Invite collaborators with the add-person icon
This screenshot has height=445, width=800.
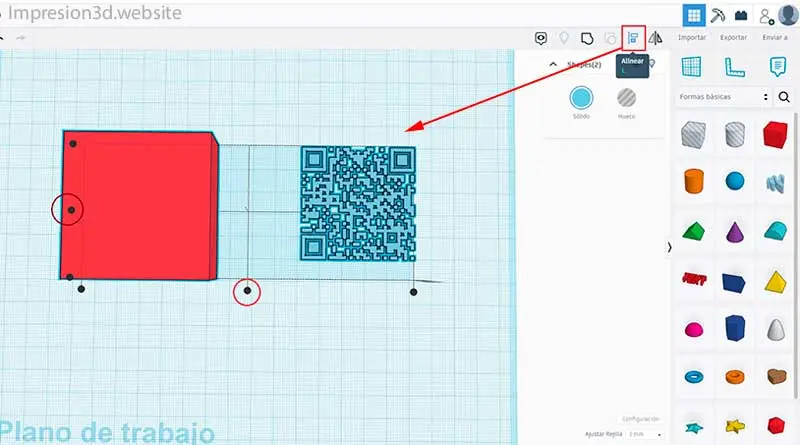[x=766, y=17]
